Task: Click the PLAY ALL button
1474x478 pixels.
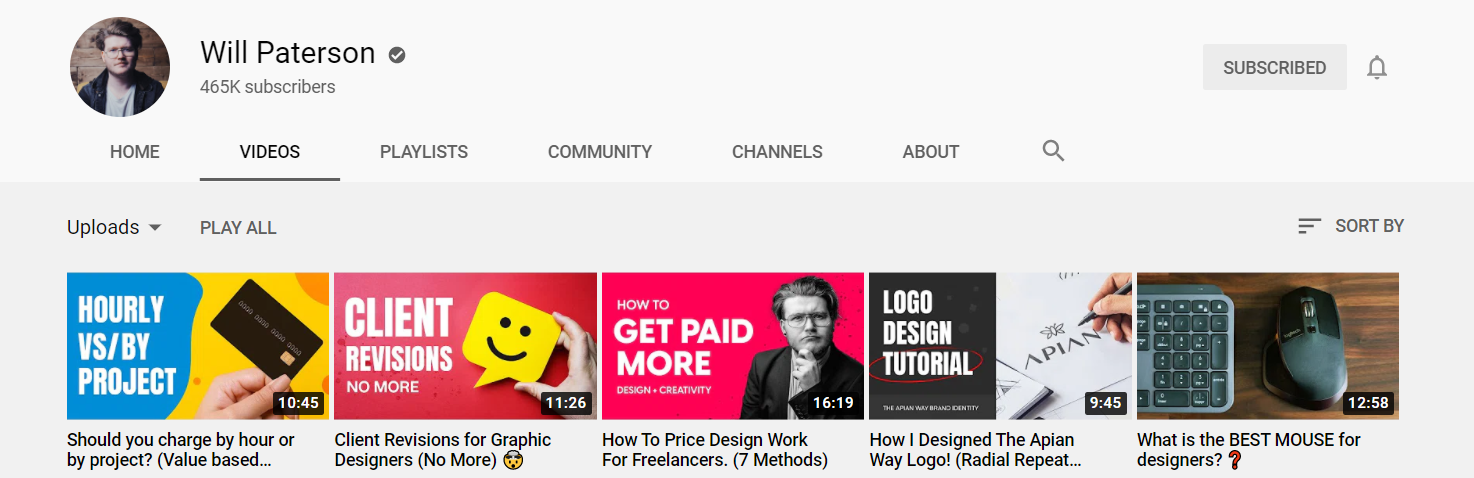Action: click(238, 228)
